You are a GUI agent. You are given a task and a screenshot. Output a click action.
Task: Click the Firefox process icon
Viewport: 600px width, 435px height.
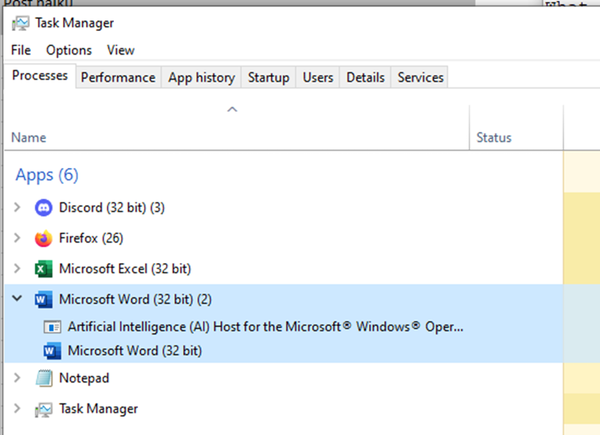coord(43,239)
